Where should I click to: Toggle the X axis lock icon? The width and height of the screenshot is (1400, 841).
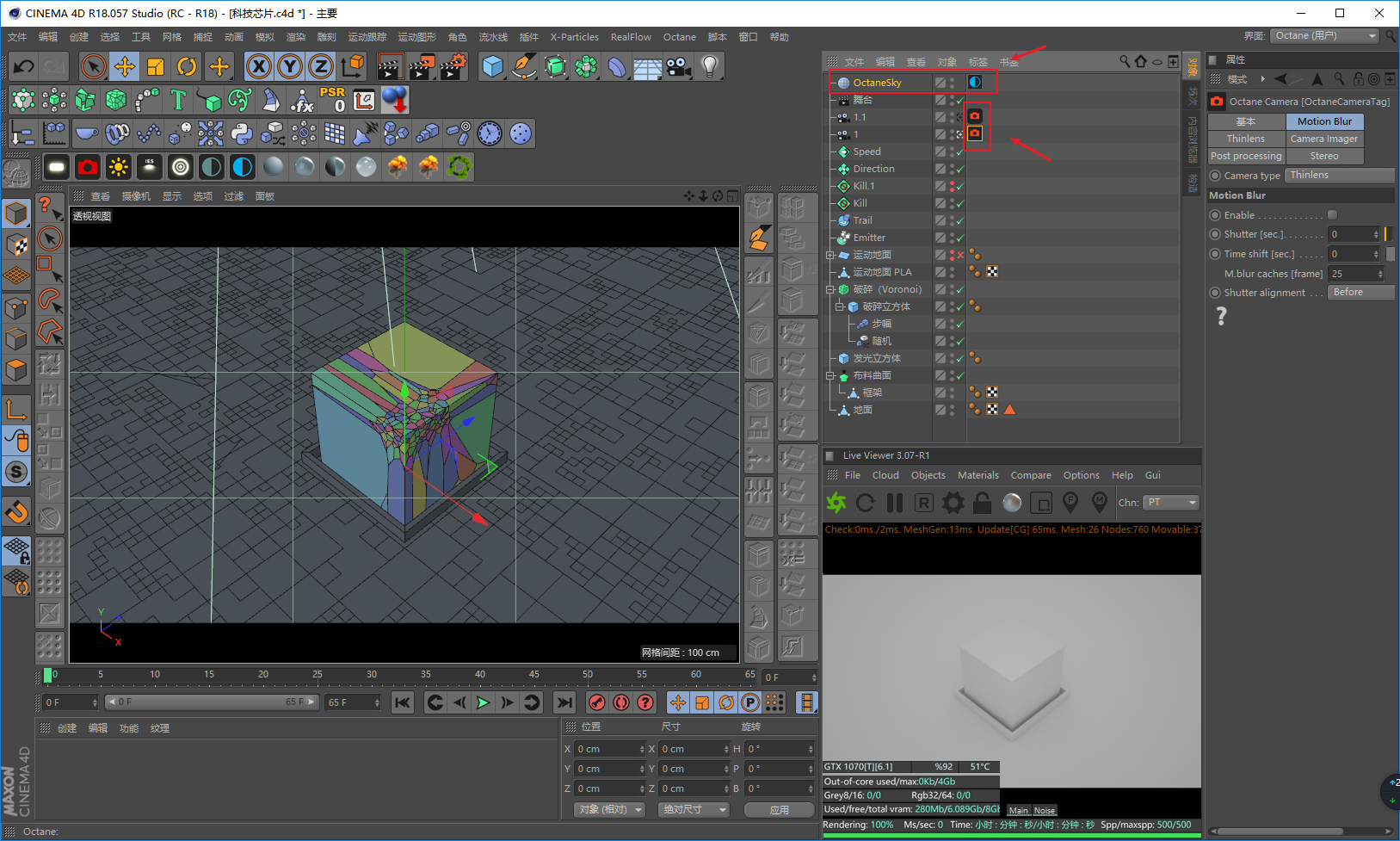click(x=259, y=66)
